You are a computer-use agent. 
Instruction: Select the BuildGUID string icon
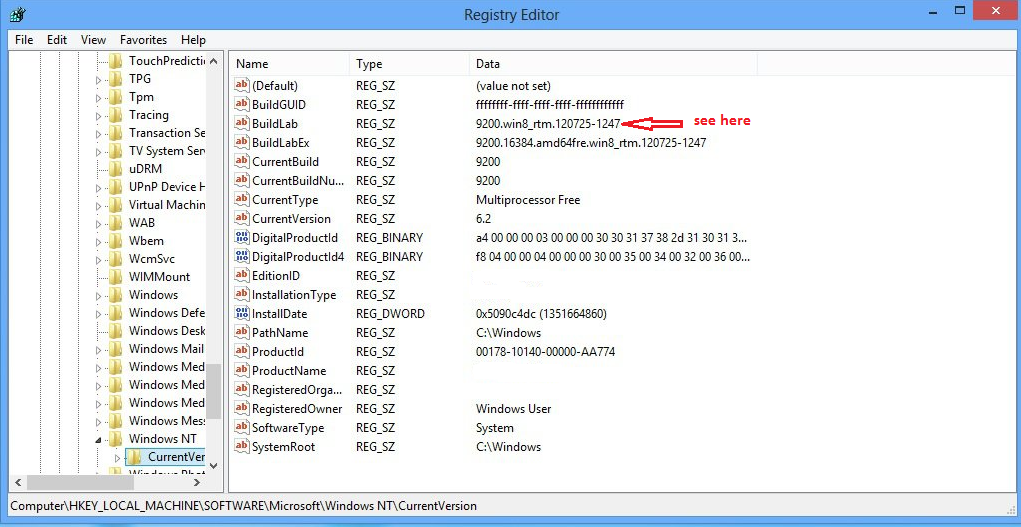point(242,104)
